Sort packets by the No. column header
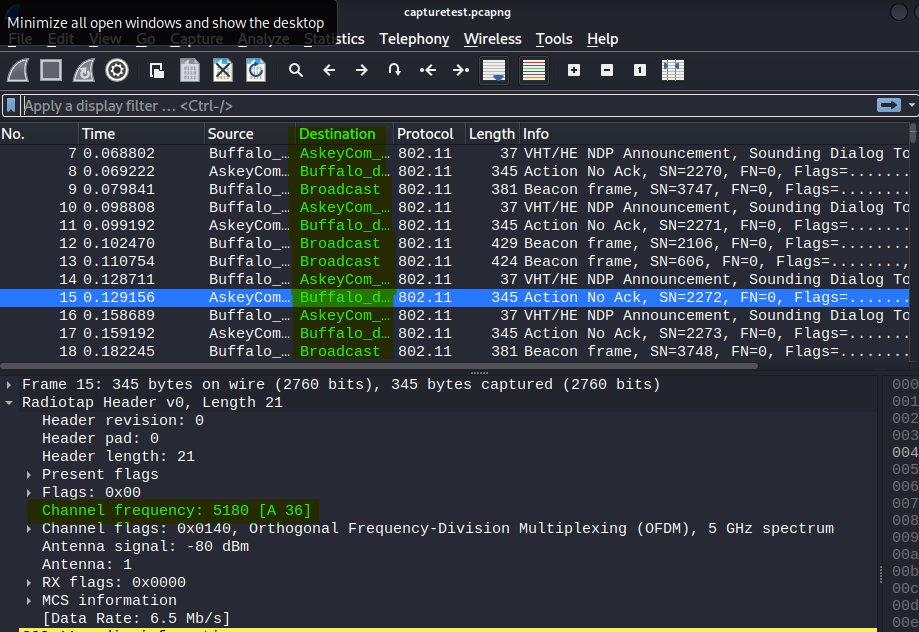The image size is (919, 632). point(39,134)
